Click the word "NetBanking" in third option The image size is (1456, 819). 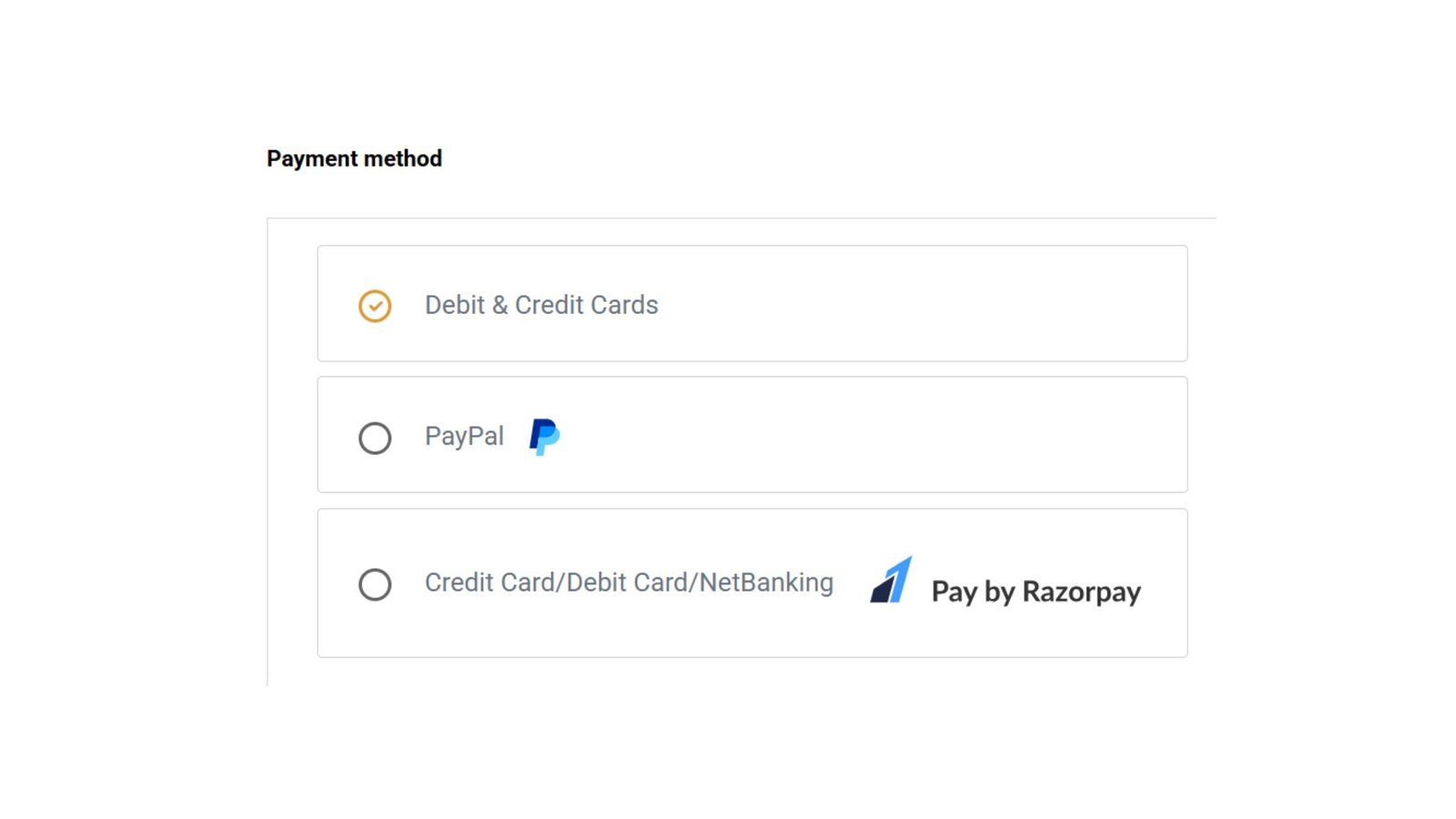click(x=766, y=582)
